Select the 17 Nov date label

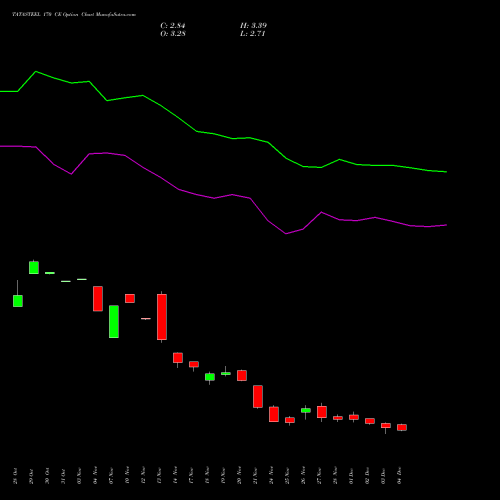click(191, 476)
